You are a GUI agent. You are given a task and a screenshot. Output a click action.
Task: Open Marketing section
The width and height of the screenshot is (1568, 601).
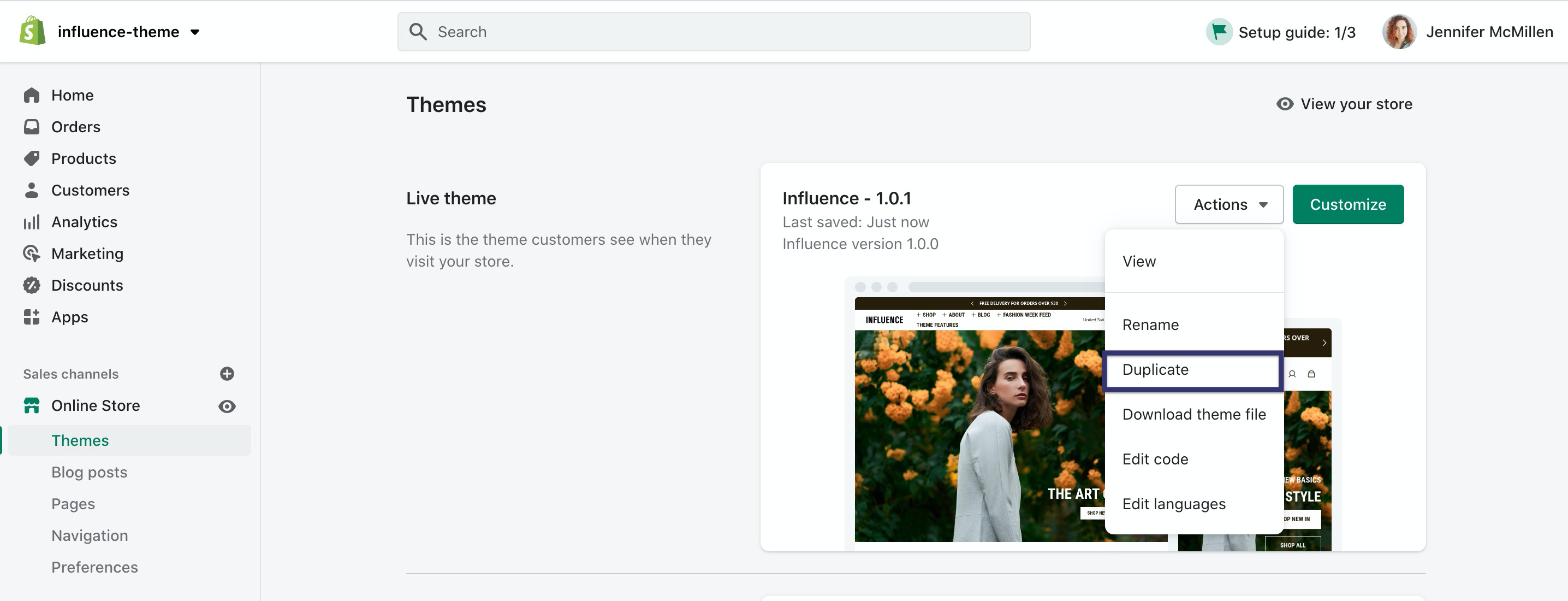[x=87, y=254]
